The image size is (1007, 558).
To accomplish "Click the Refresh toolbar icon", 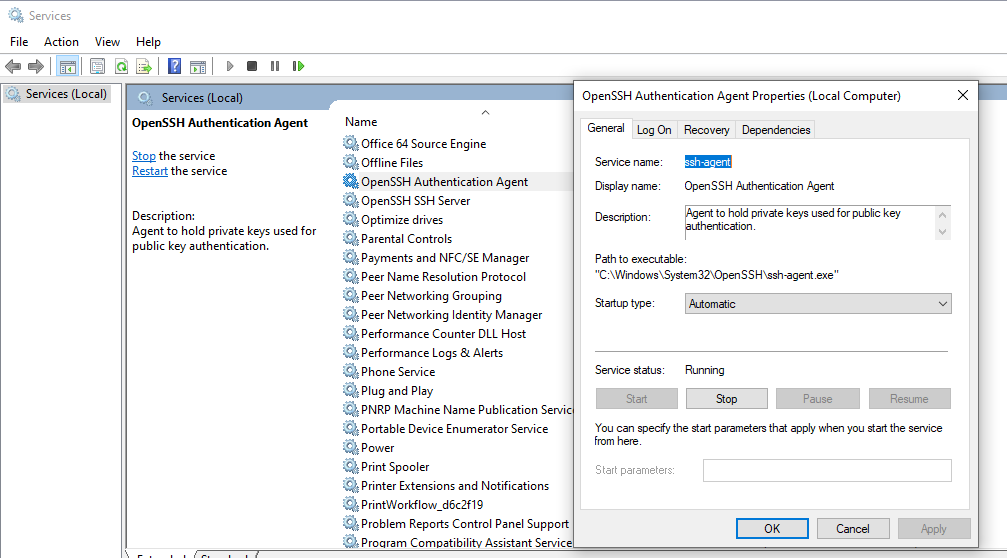I will (x=121, y=66).
